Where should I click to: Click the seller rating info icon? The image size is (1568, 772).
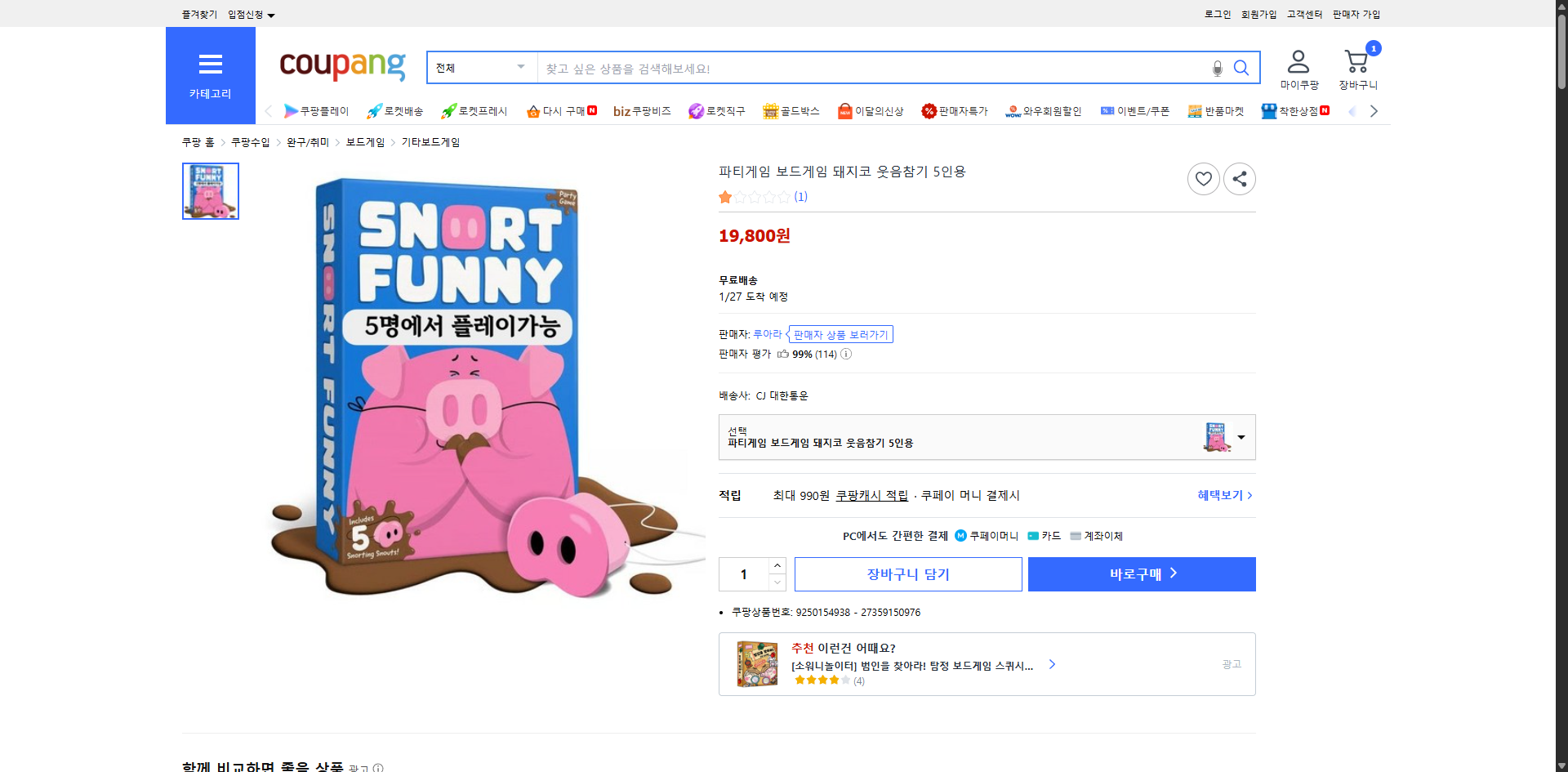point(846,354)
